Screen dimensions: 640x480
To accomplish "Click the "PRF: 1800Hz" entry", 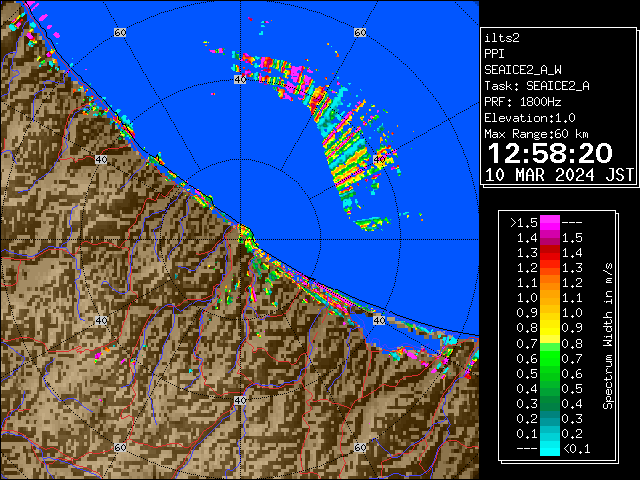I will coord(523,102).
